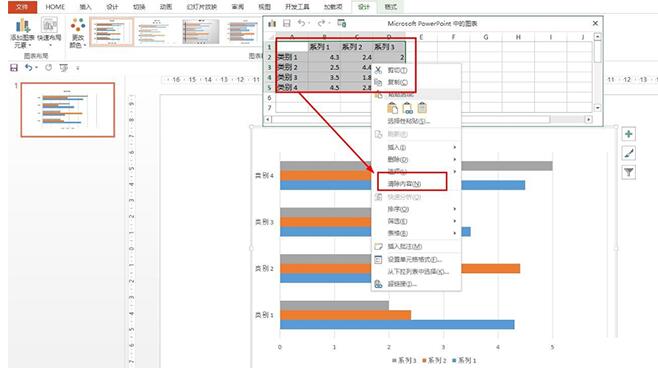Click the save icon in quick access toolbar
This screenshot has height=368, width=658.
[x=14, y=68]
